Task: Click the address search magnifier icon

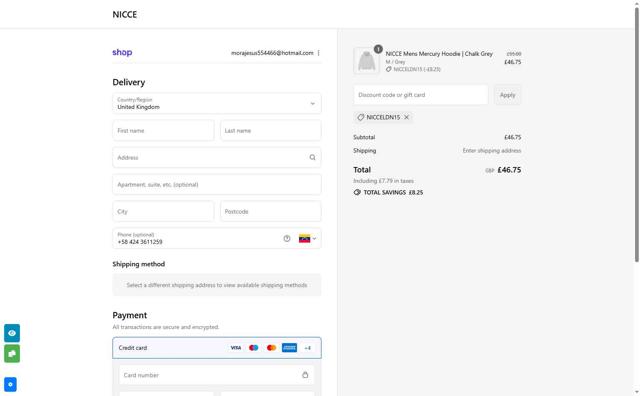Action: [x=312, y=158]
